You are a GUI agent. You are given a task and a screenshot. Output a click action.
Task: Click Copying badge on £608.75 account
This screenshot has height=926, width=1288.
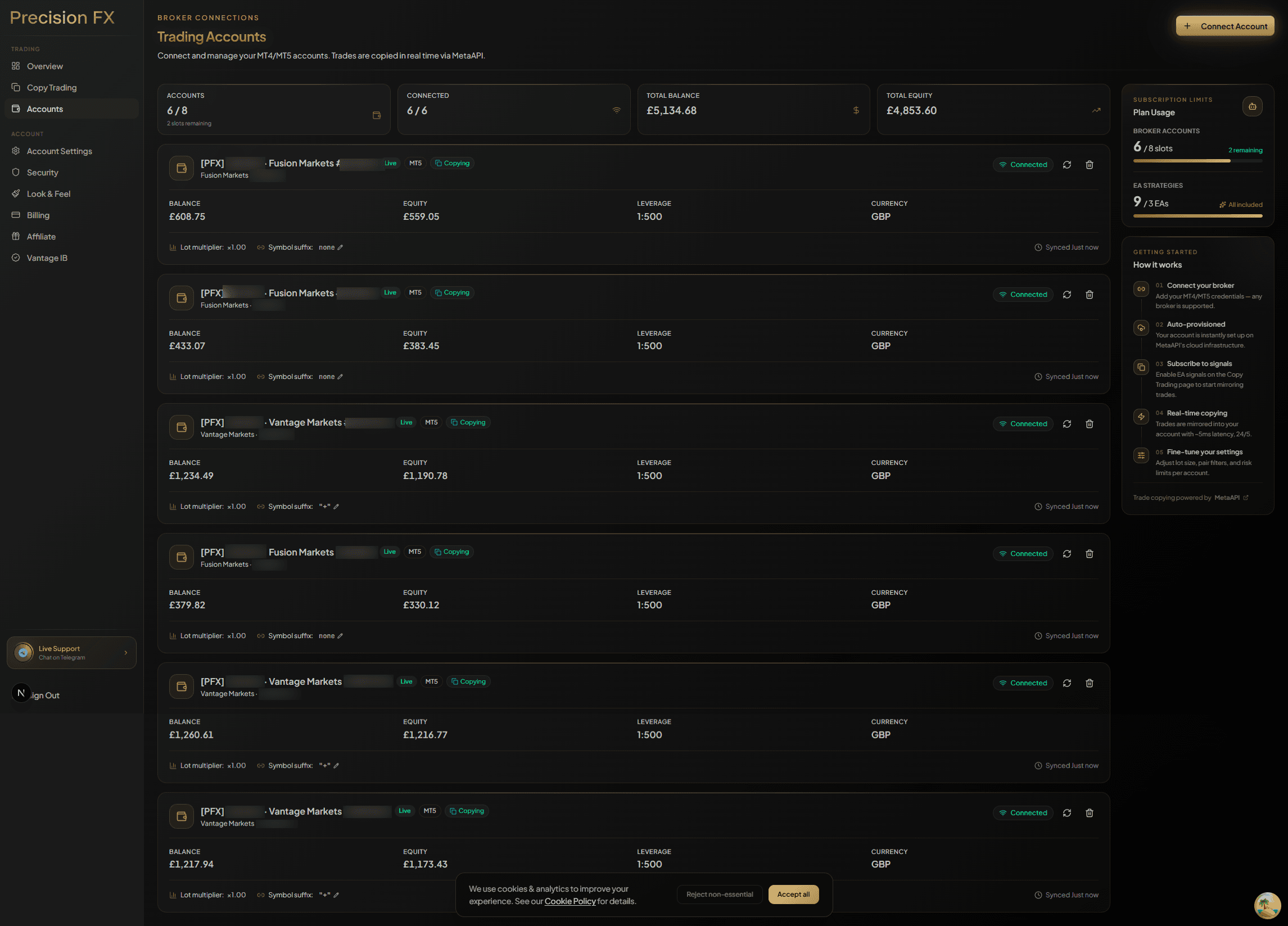452,163
